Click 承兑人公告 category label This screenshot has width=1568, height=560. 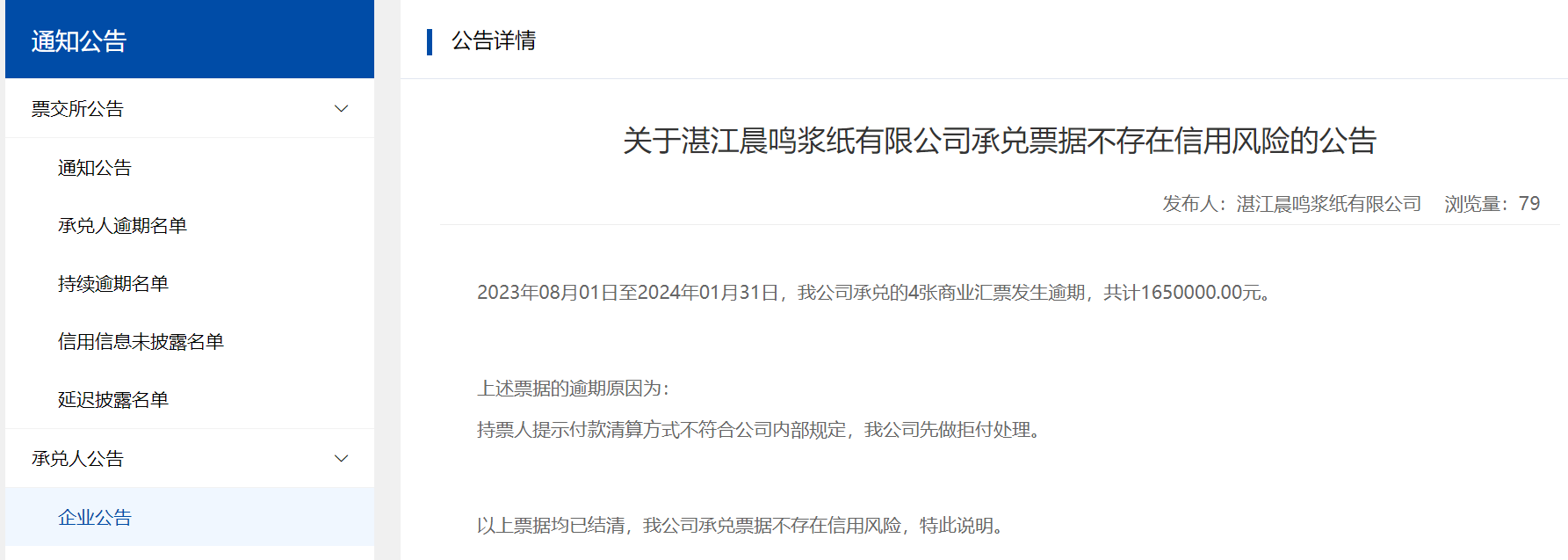coord(77,459)
